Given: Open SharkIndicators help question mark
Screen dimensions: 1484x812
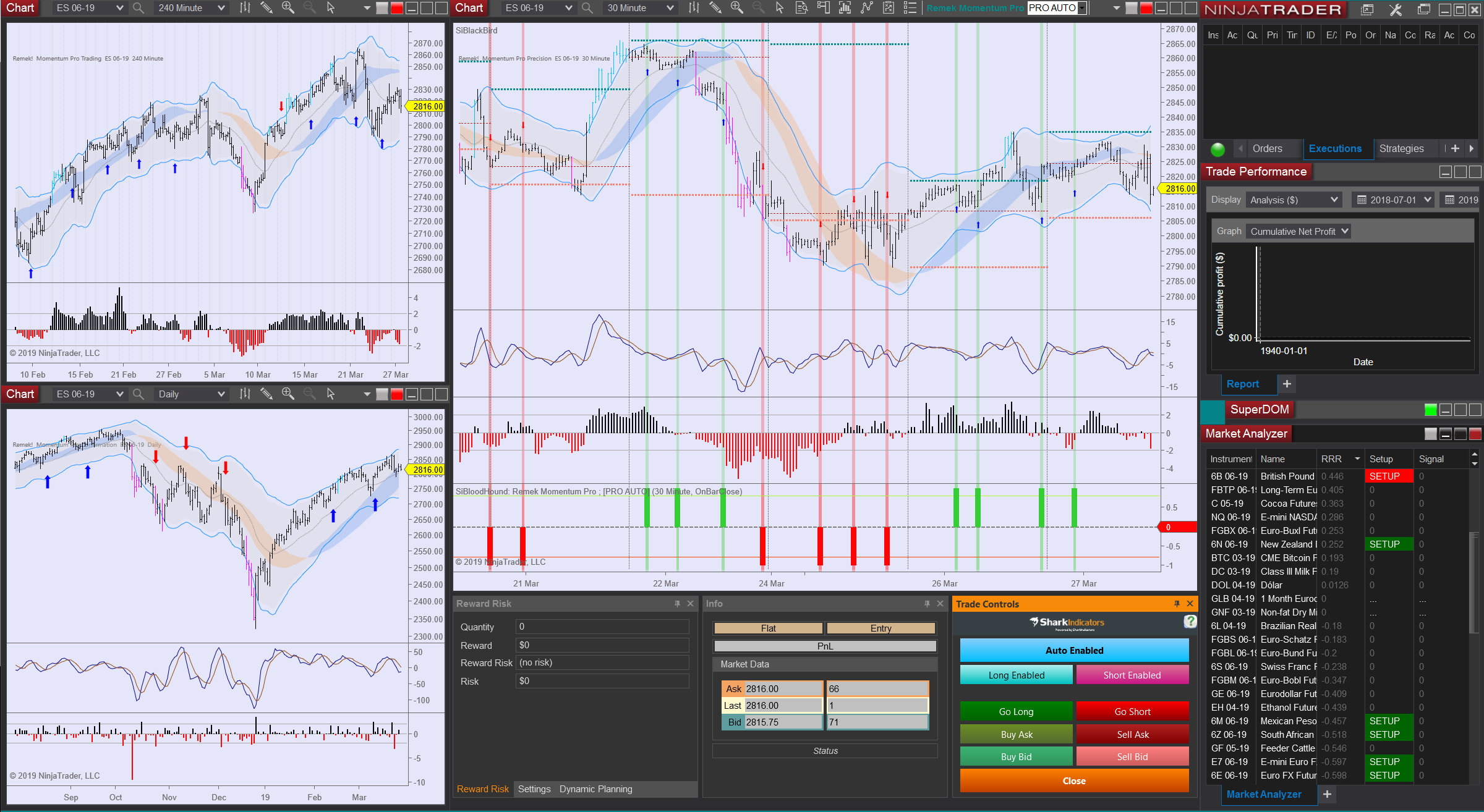Looking at the screenshot, I should 1190,622.
